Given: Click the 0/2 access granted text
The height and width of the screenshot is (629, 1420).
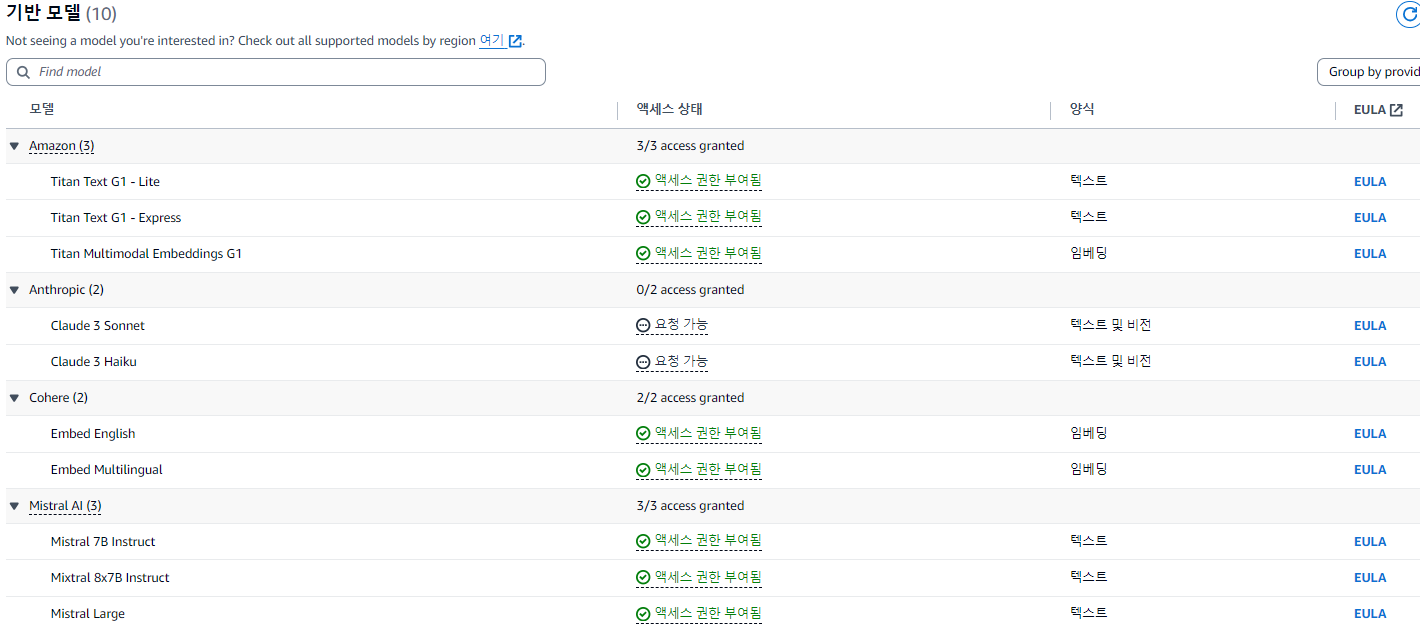Looking at the screenshot, I should pos(690,290).
